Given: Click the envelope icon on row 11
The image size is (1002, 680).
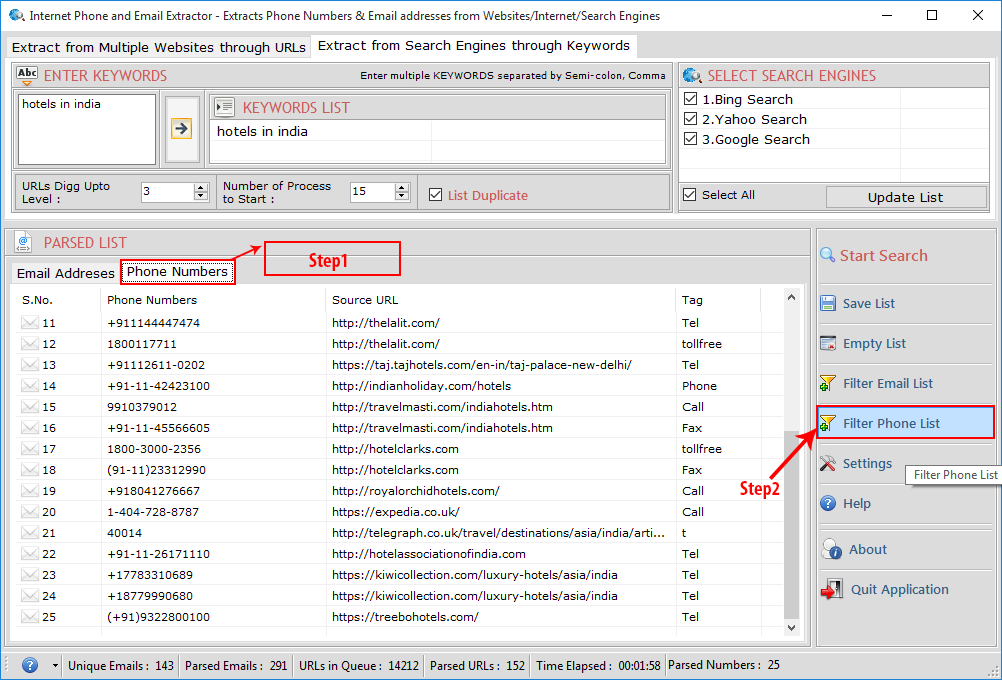Looking at the screenshot, I should (29, 323).
